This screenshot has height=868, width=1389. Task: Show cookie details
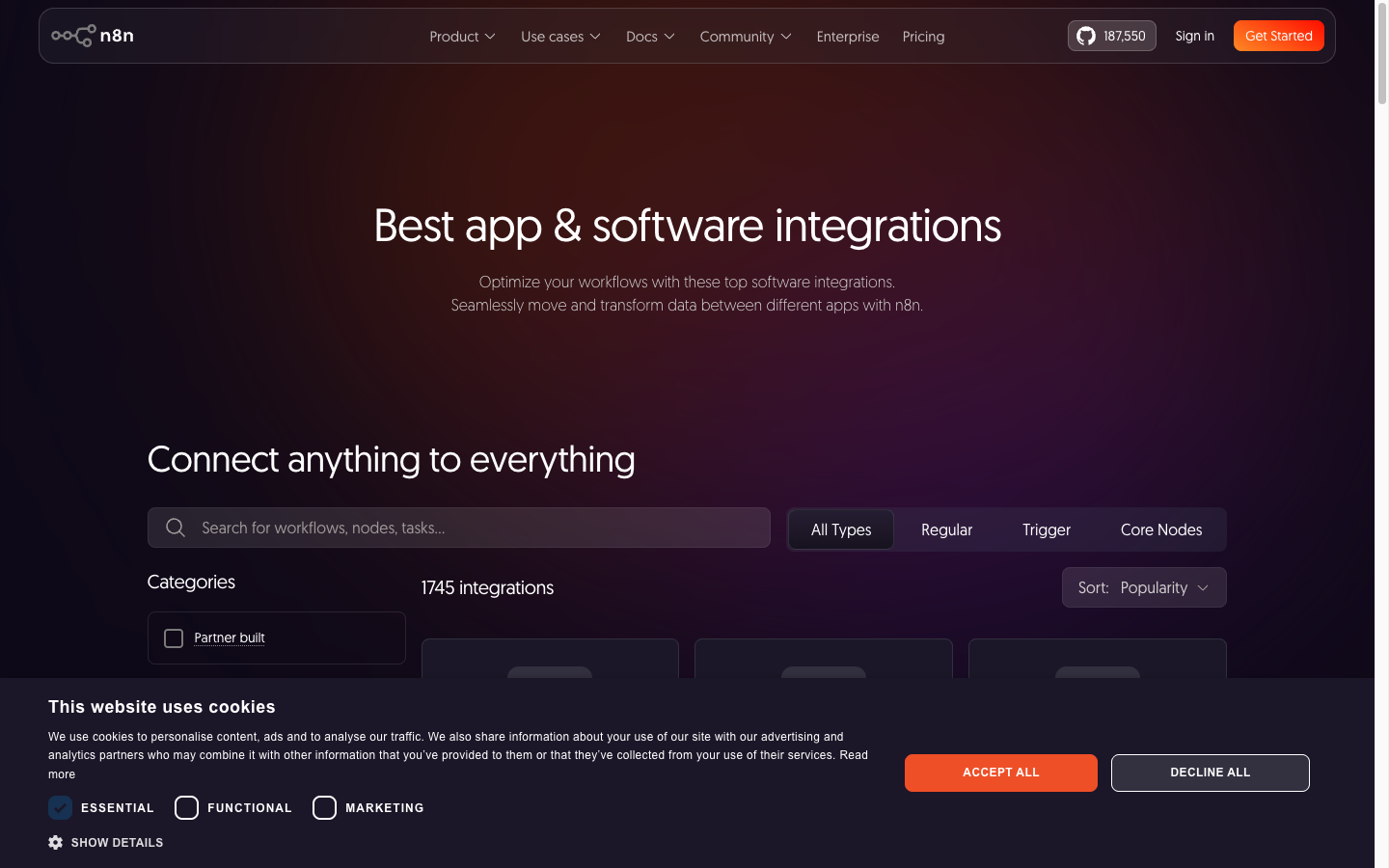point(106,842)
